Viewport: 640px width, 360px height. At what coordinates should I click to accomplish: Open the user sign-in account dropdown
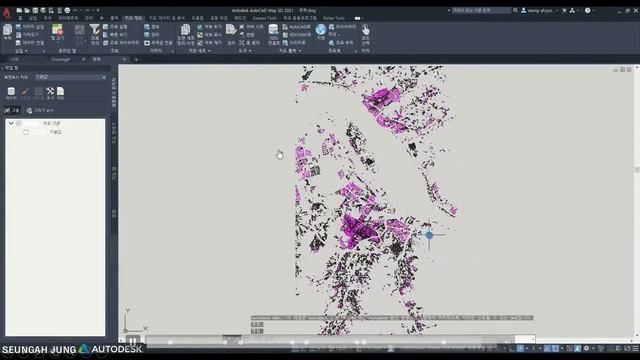click(539, 11)
